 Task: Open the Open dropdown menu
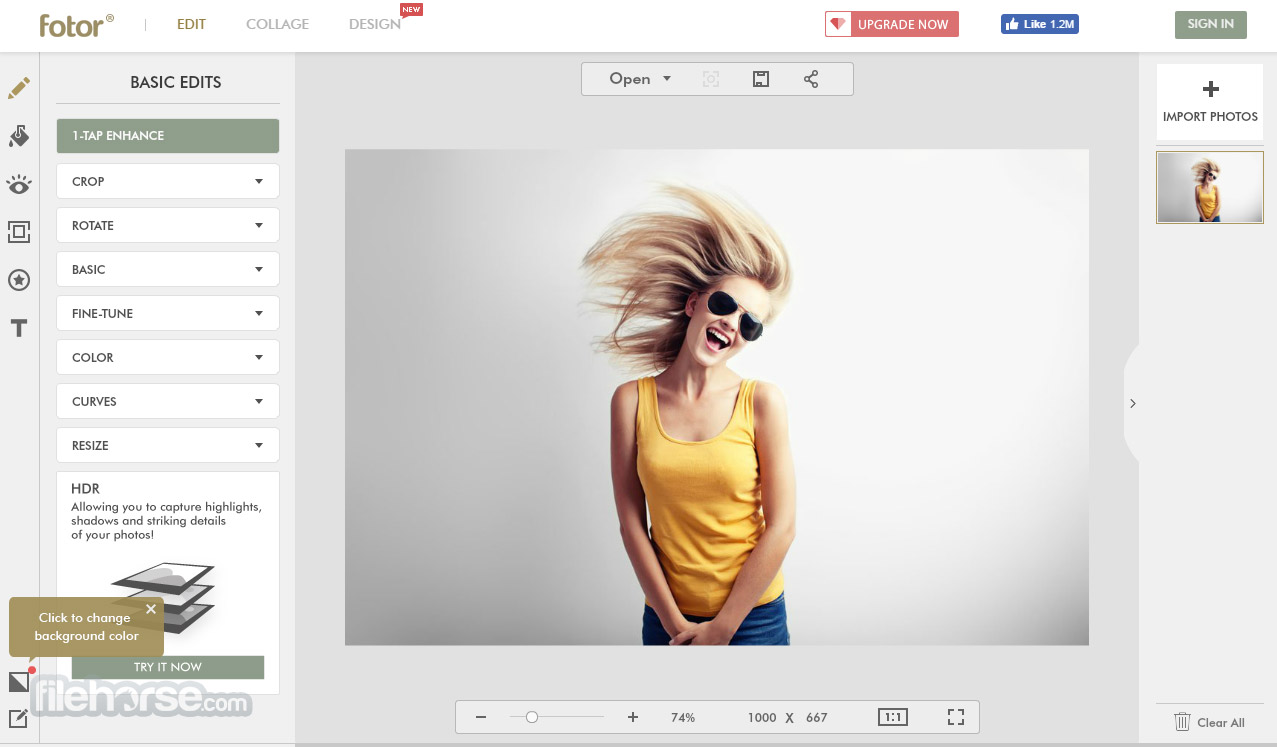coord(640,79)
